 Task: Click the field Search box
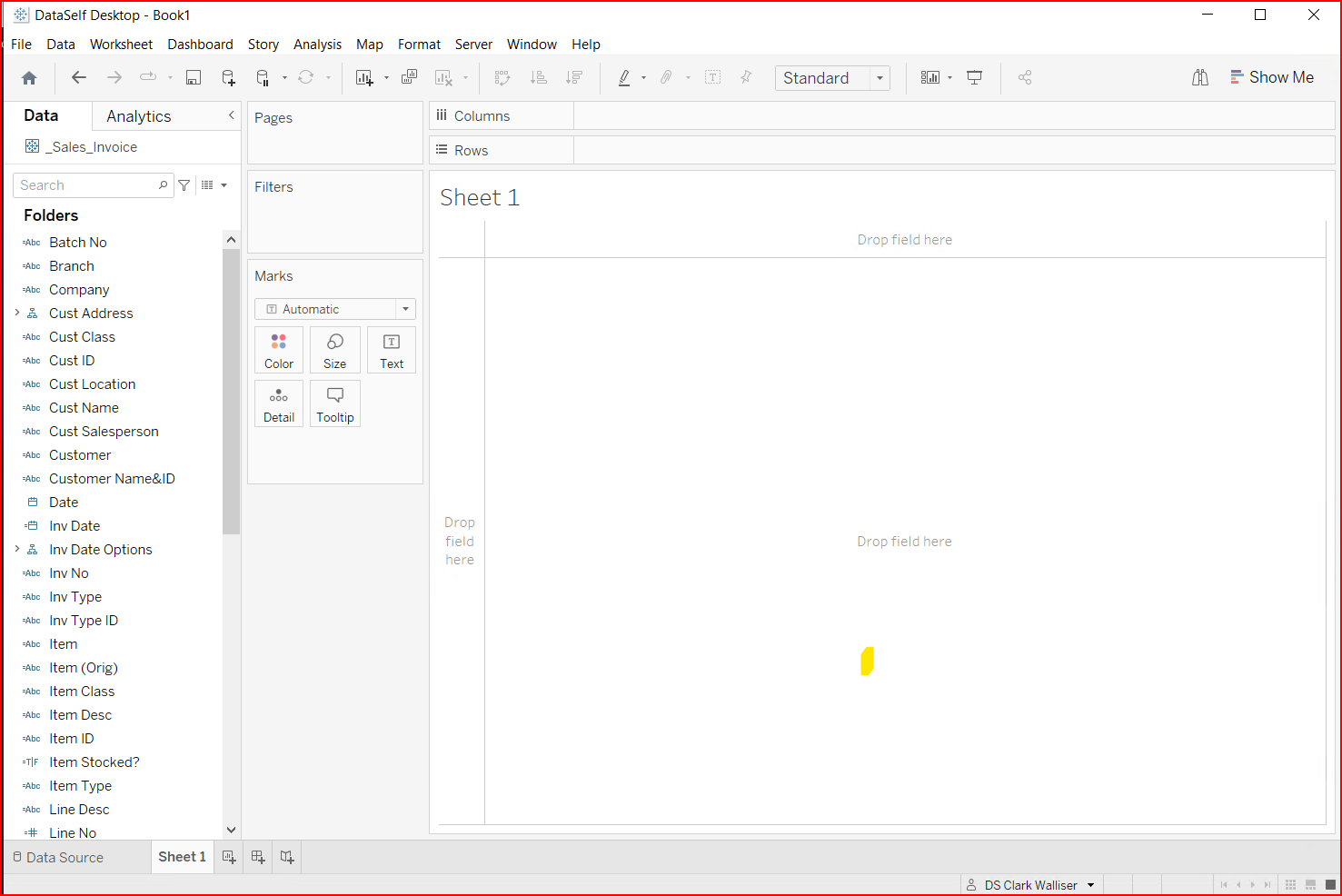[x=87, y=185]
